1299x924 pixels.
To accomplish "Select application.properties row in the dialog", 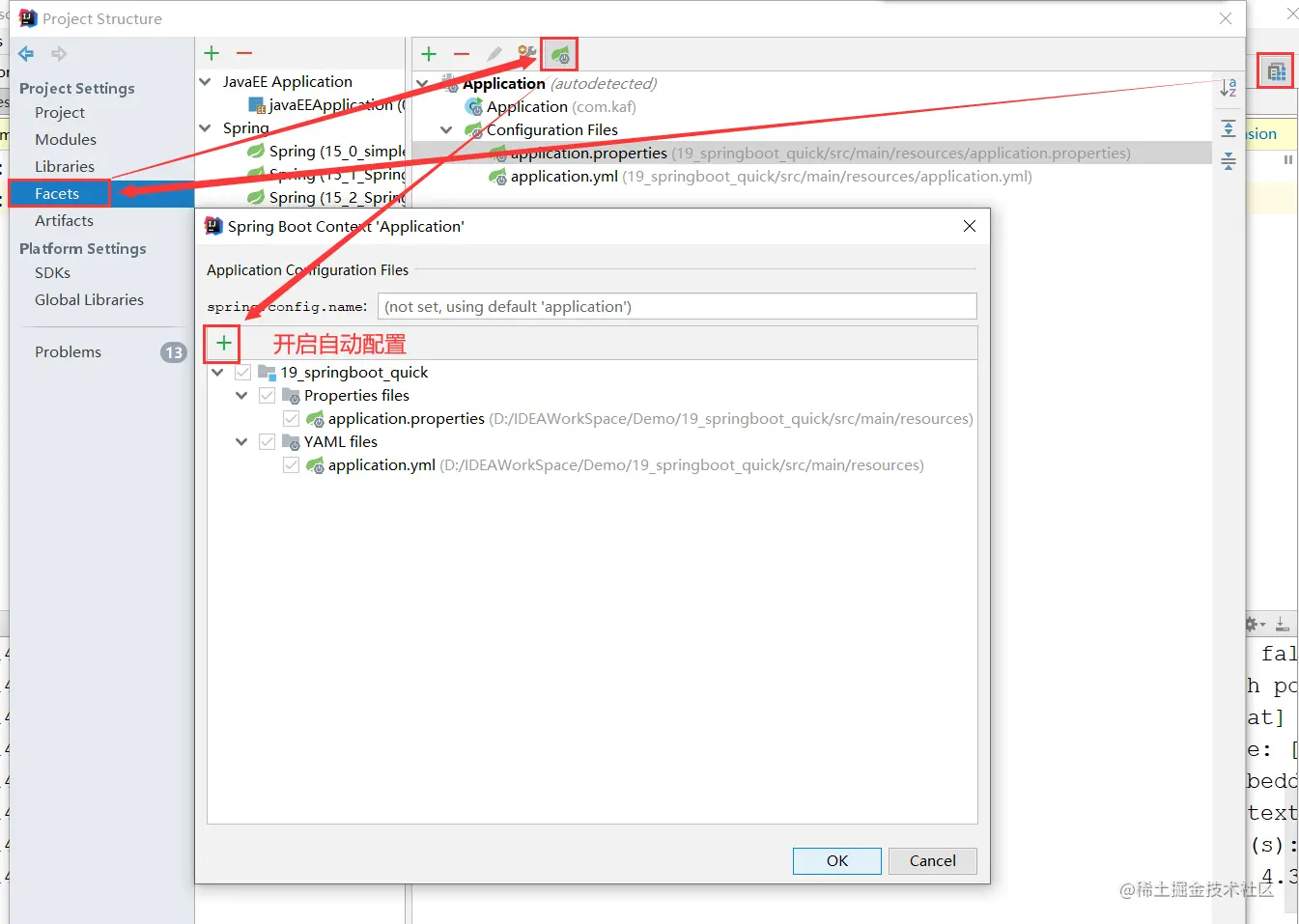I will [638, 419].
